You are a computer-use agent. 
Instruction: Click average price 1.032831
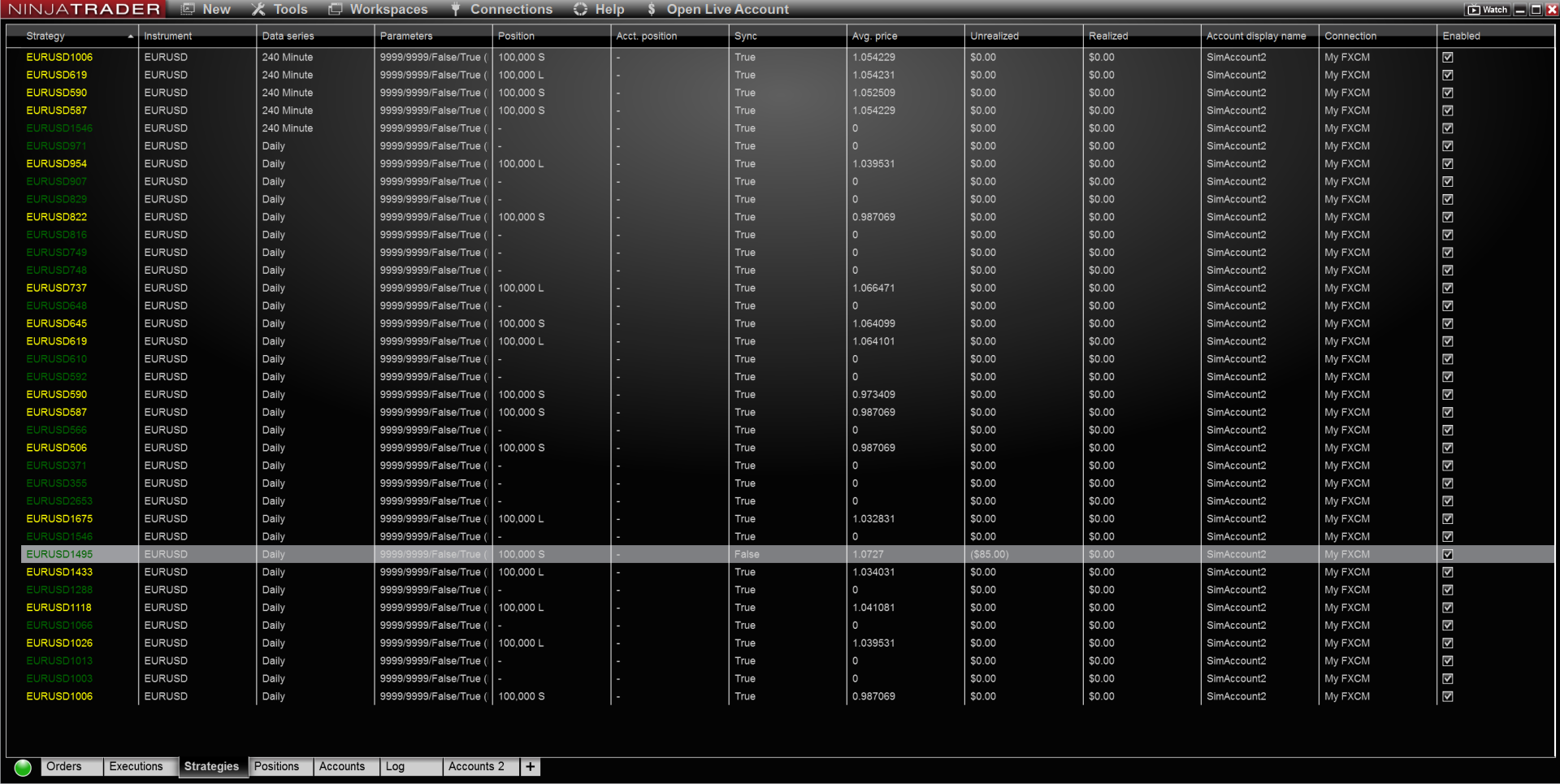point(873,519)
